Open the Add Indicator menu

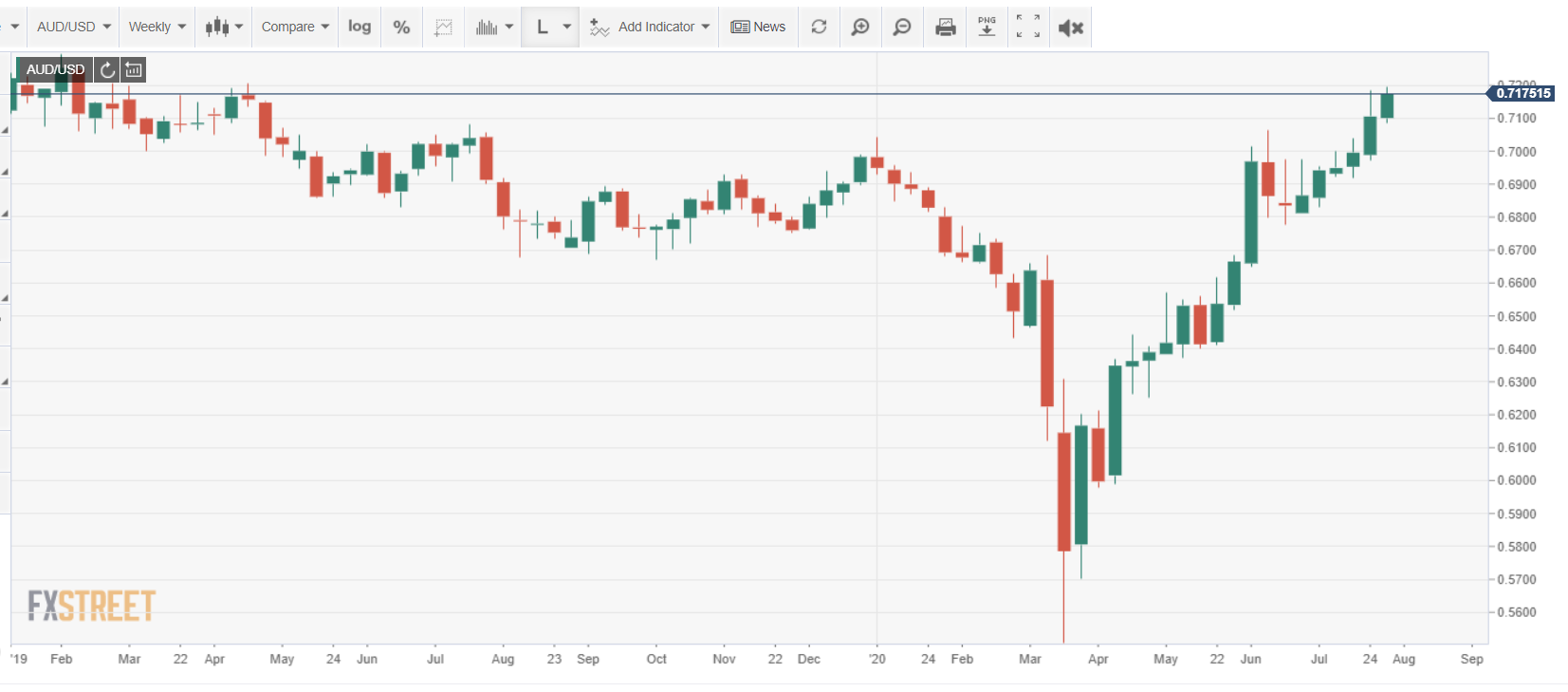649,27
